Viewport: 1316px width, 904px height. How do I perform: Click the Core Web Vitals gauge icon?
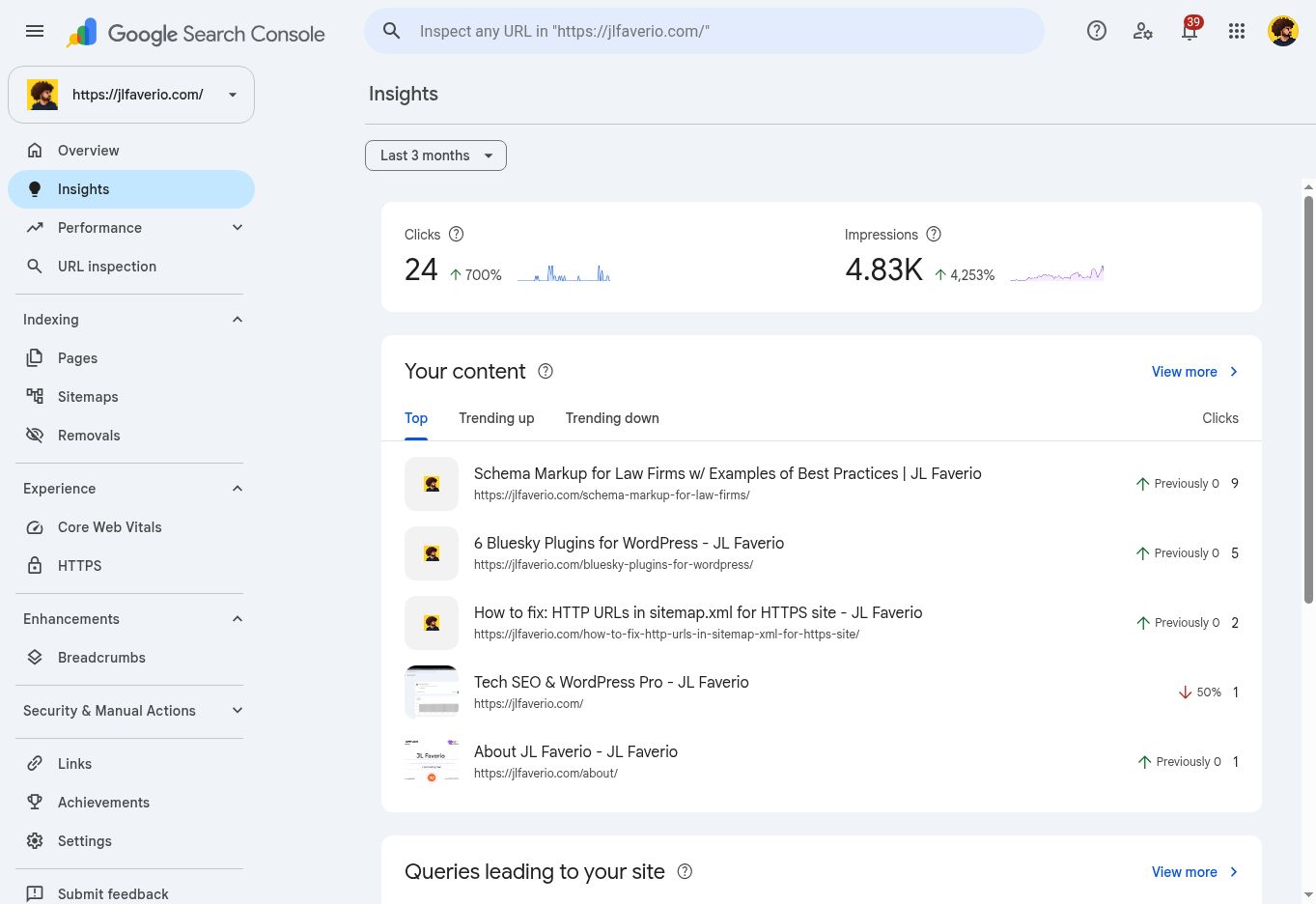pos(35,527)
